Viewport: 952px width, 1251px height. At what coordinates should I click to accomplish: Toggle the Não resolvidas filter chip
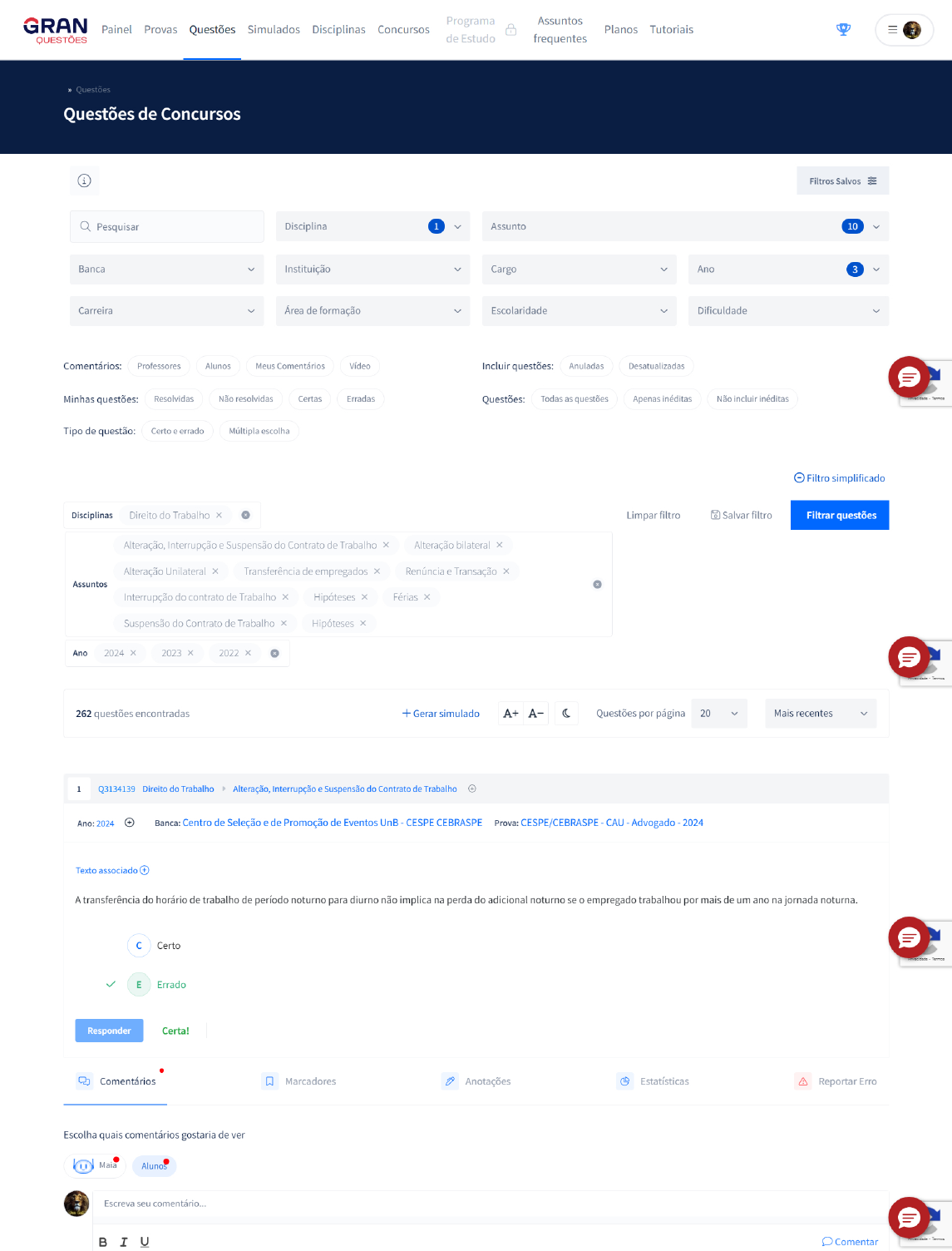click(245, 399)
